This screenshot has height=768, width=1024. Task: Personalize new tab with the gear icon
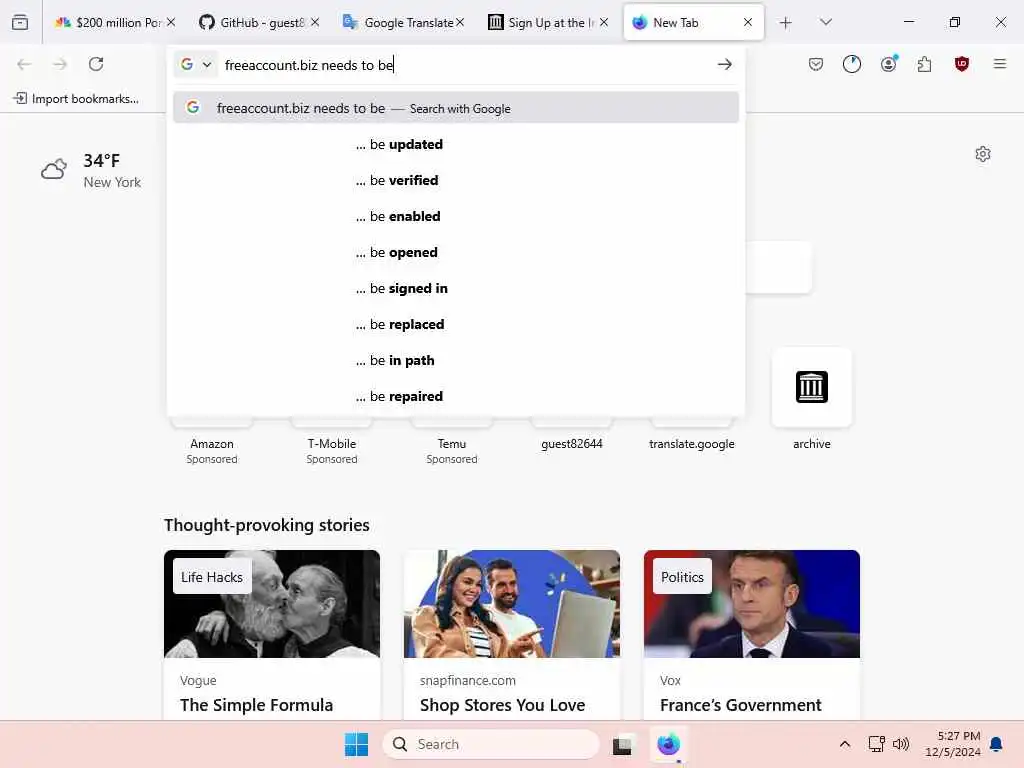click(x=983, y=154)
